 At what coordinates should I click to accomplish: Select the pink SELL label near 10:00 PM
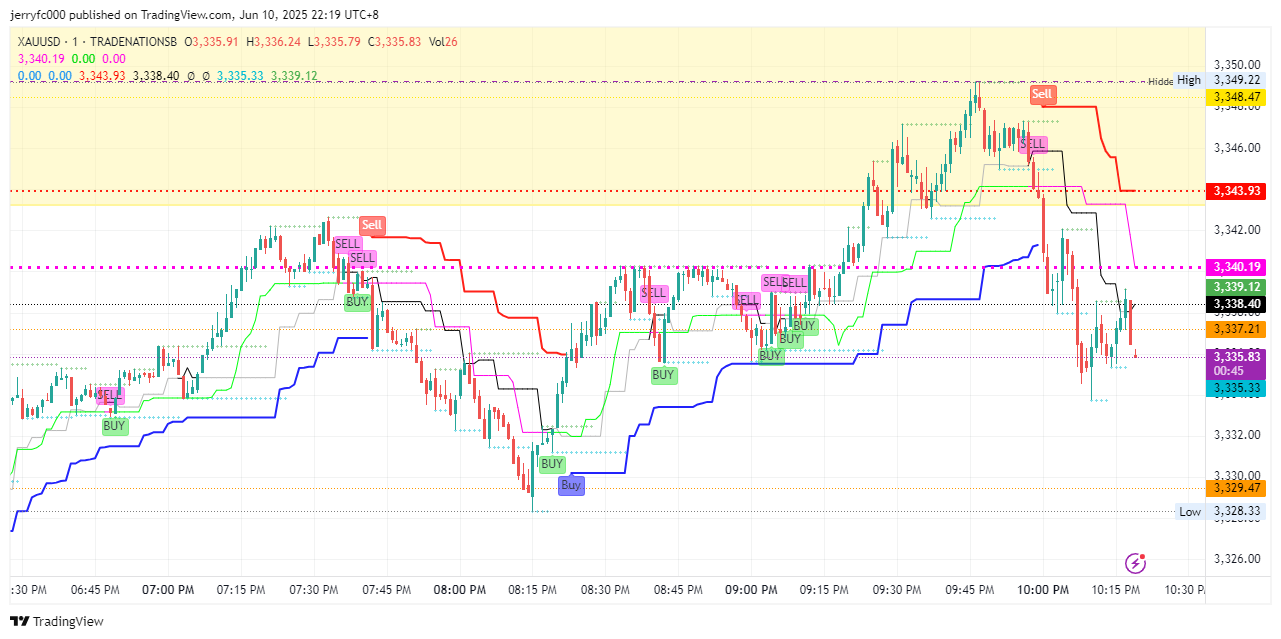pyautogui.click(x=1032, y=144)
